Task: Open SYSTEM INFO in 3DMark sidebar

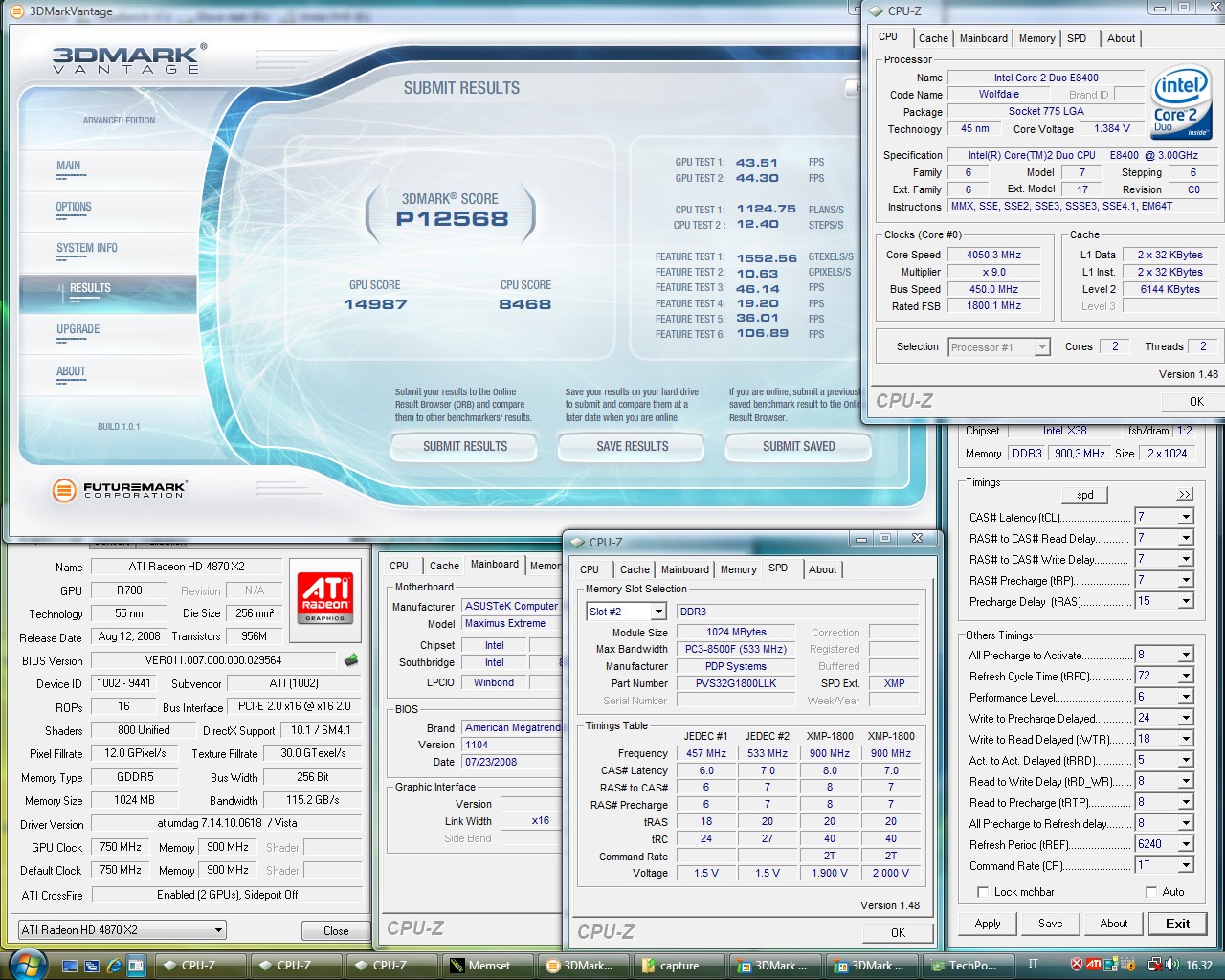Action: 86,248
